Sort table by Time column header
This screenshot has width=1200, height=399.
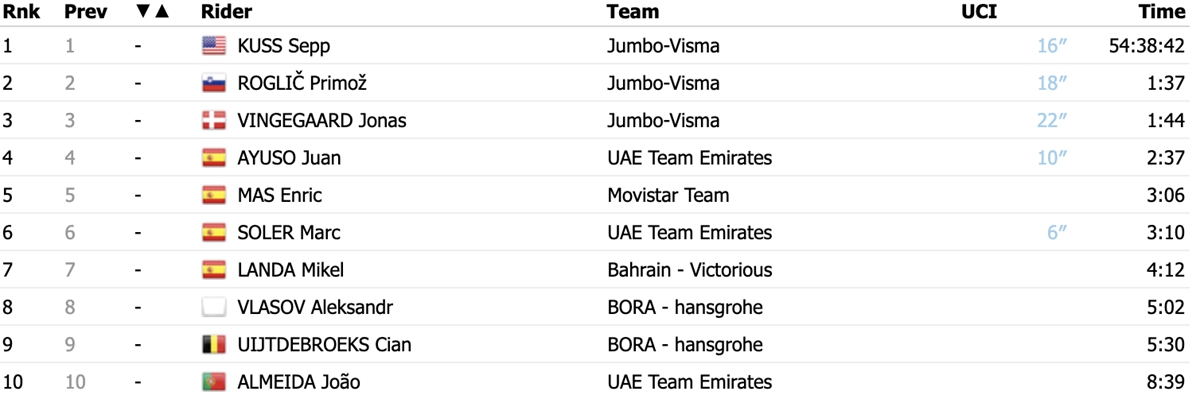click(x=1162, y=12)
